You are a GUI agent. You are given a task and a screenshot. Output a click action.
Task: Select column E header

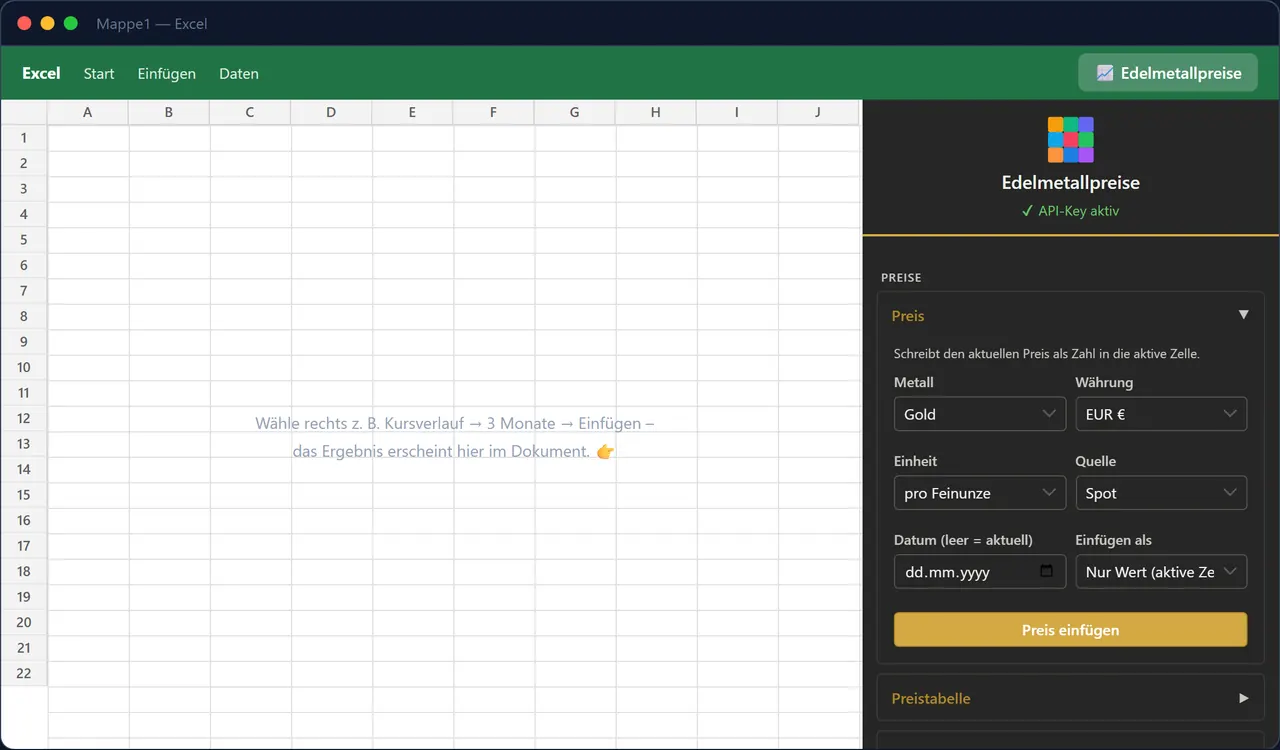(x=412, y=112)
